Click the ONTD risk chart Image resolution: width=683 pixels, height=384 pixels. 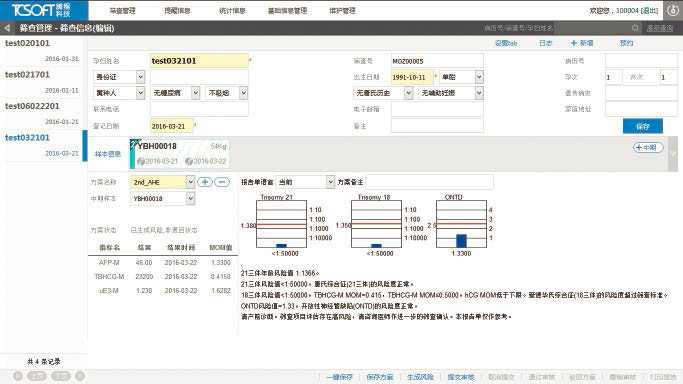pos(461,225)
